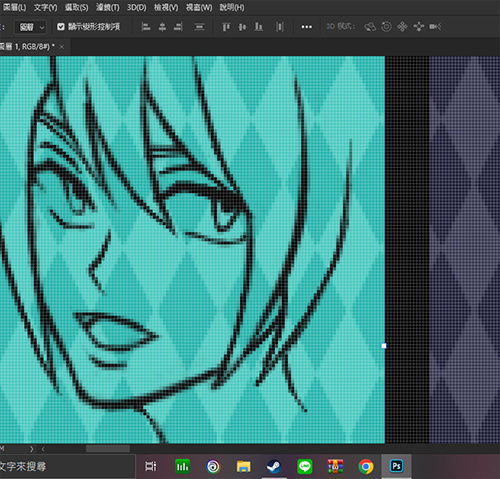500x479 pixels.
Task: Open the 視窗(W) Window menu
Action: [x=199, y=7]
